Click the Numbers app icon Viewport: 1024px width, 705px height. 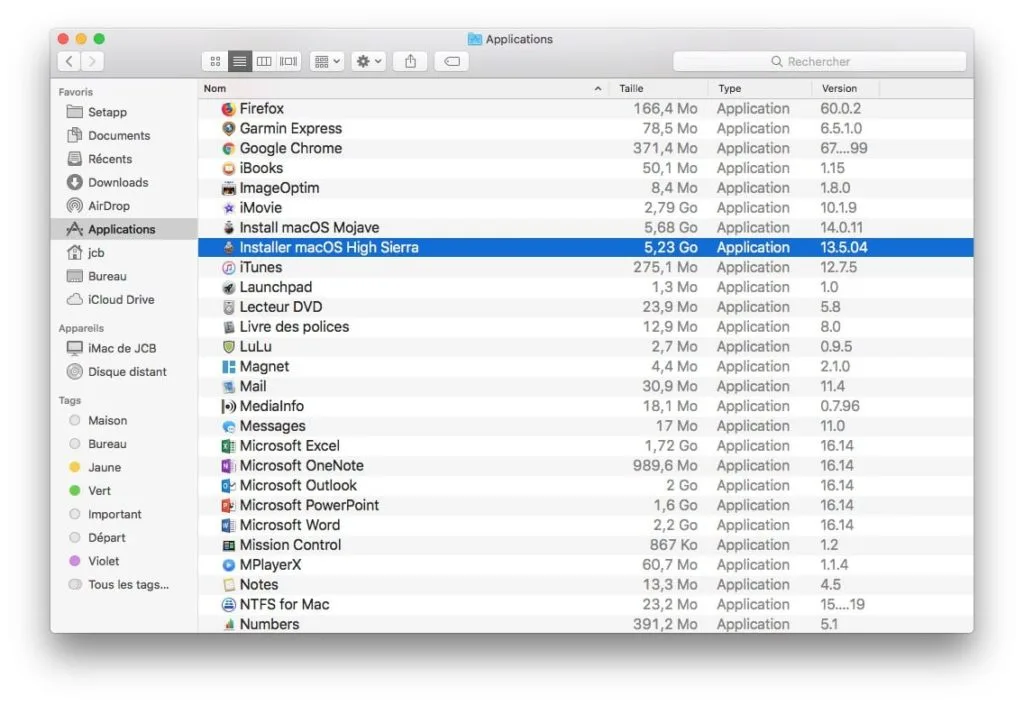tap(228, 625)
